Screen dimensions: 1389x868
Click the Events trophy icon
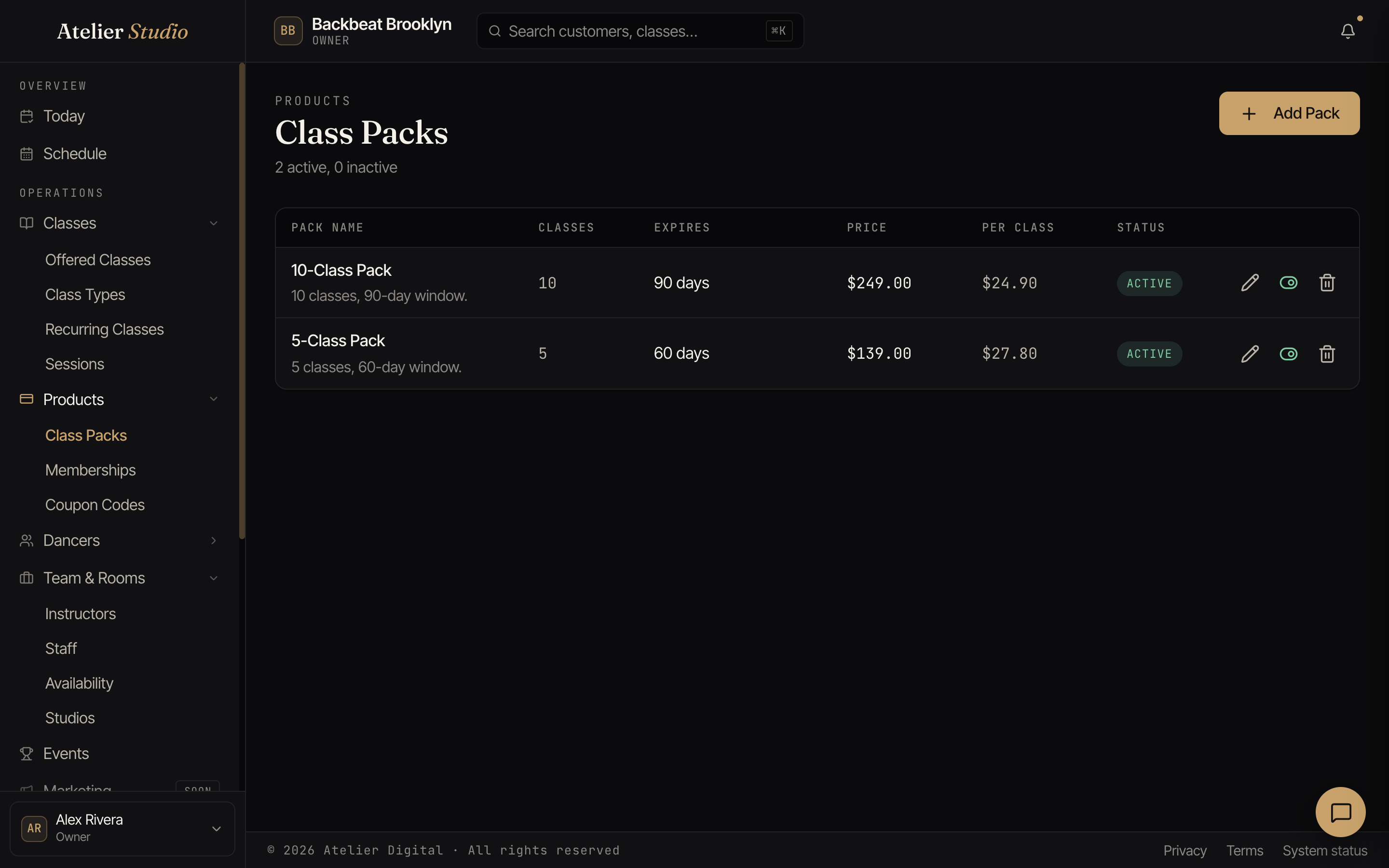pyautogui.click(x=27, y=753)
